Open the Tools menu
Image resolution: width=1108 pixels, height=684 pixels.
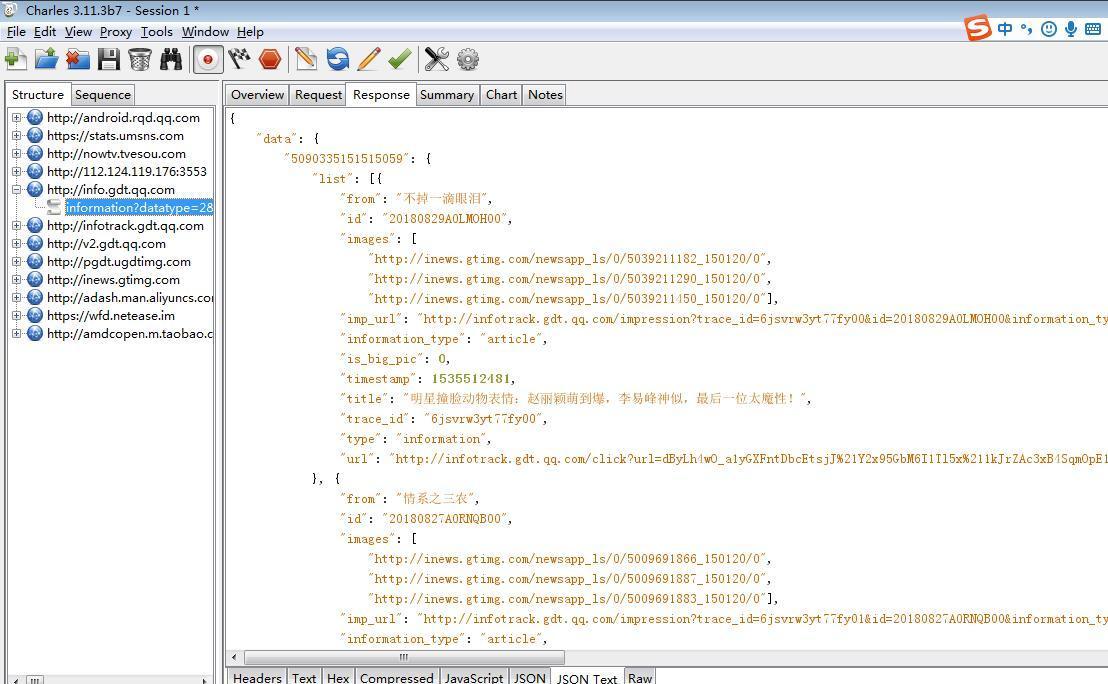pos(157,32)
